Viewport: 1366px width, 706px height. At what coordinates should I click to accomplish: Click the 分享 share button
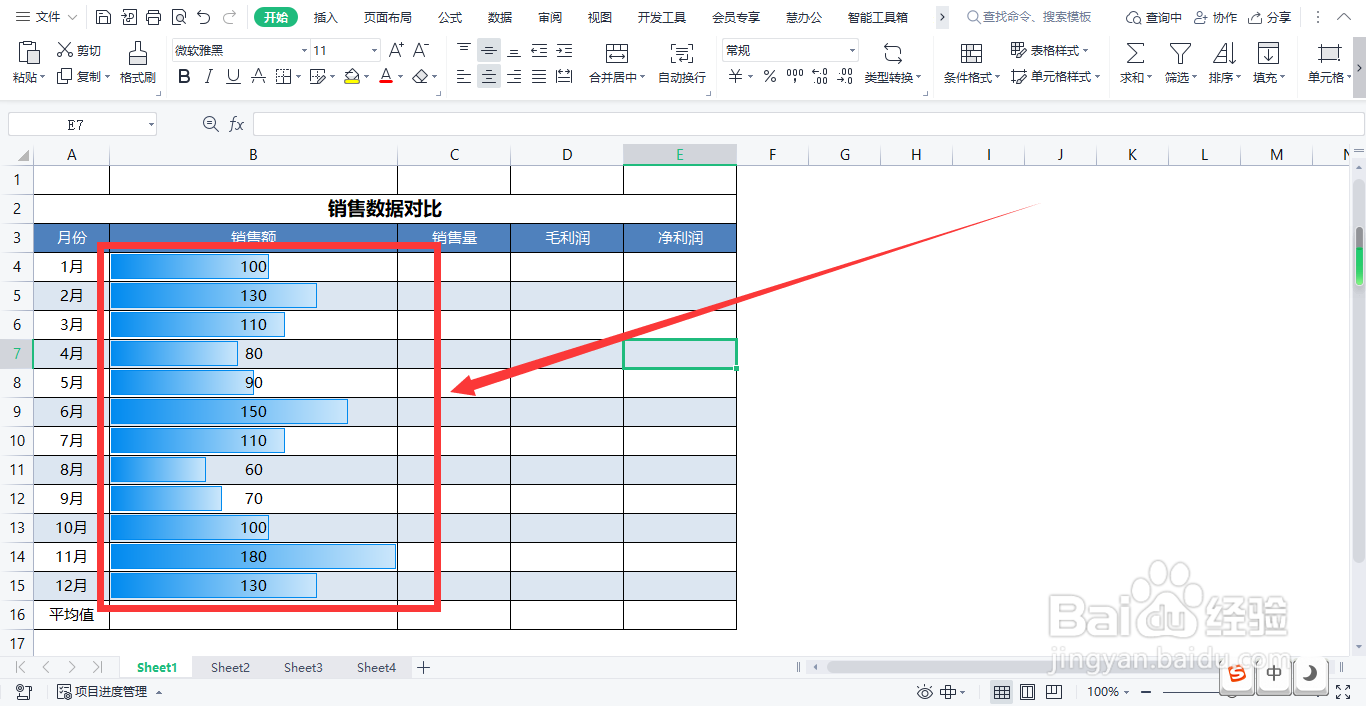tap(1269, 17)
